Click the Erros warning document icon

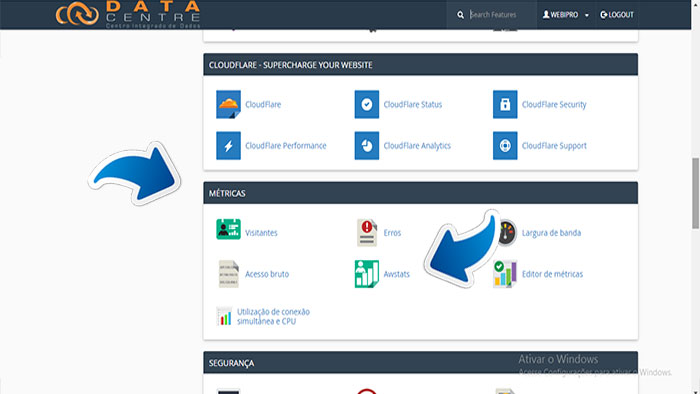tap(367, 232)
